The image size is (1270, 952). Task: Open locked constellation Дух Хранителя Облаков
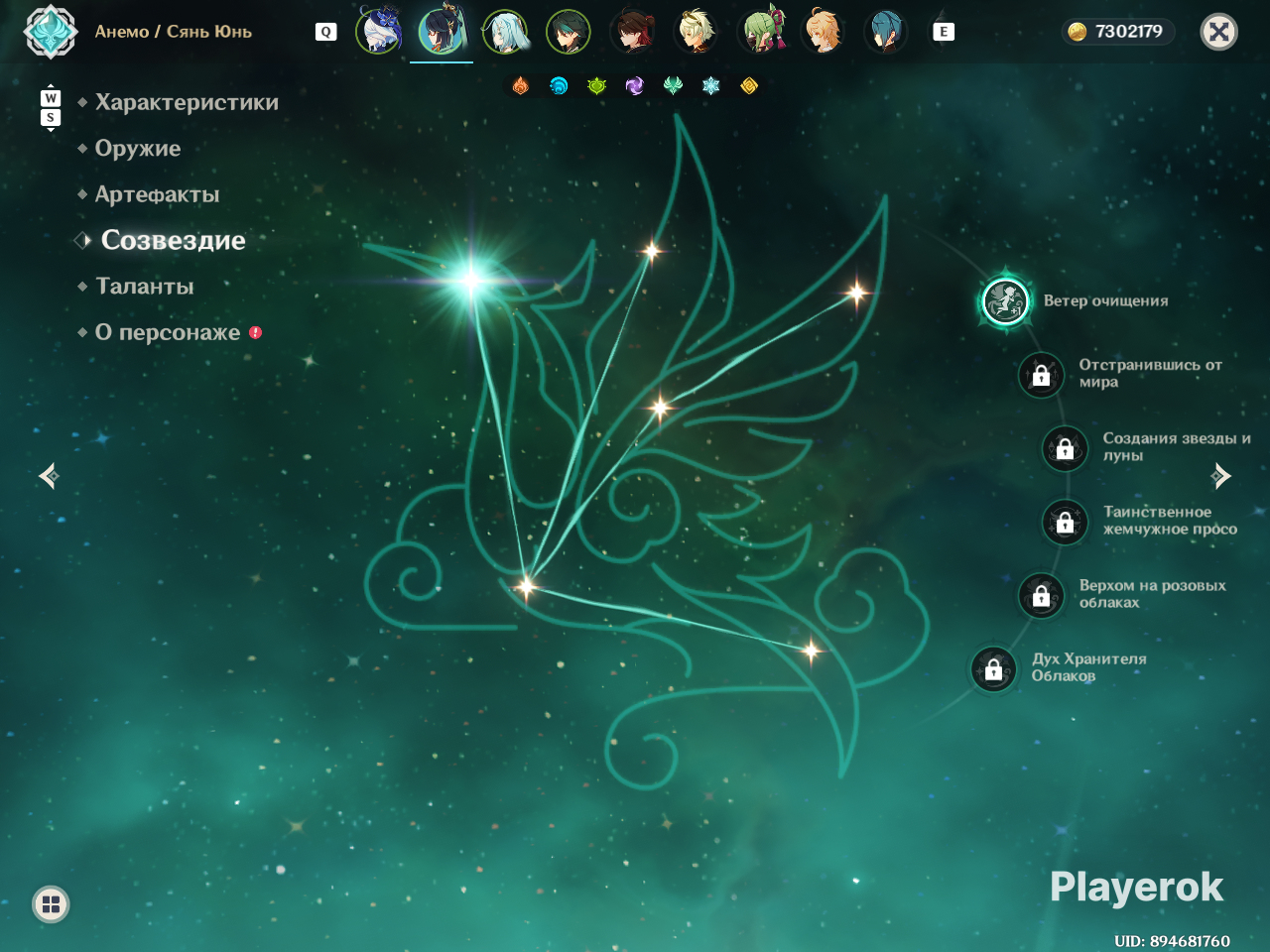coord(993,669)
